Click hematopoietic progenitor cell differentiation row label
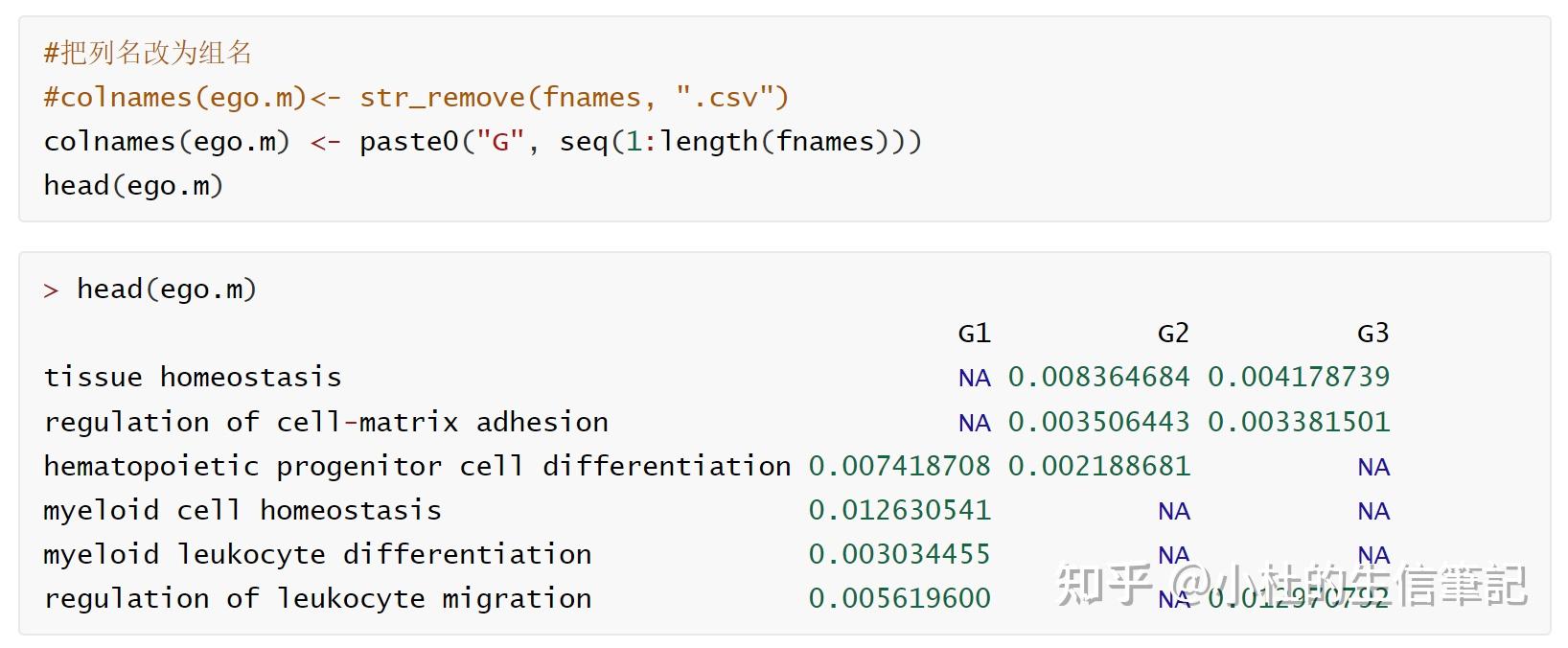 [x=417, y=466]
